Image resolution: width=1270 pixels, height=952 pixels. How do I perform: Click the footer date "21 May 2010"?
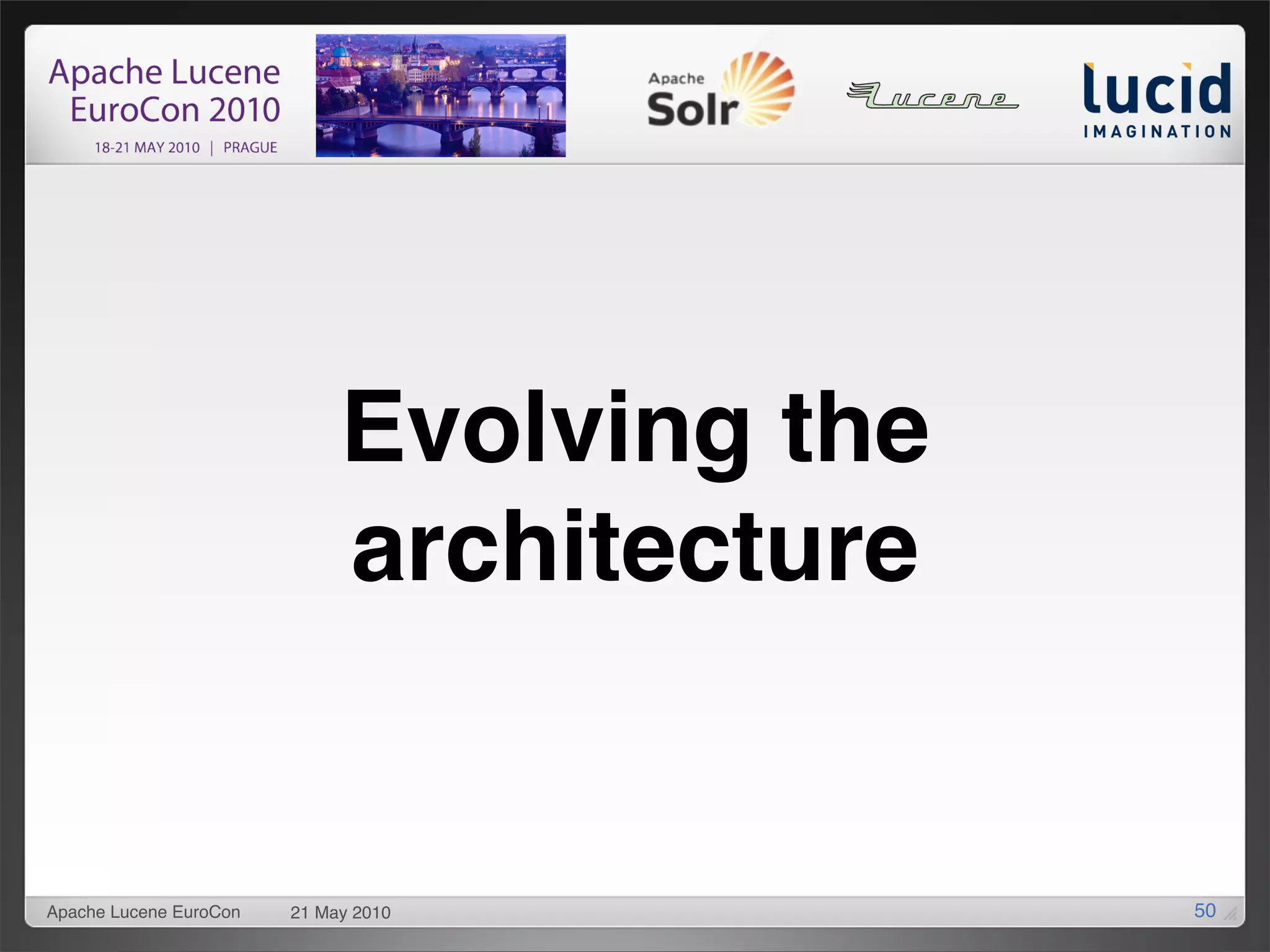[340, 912]
